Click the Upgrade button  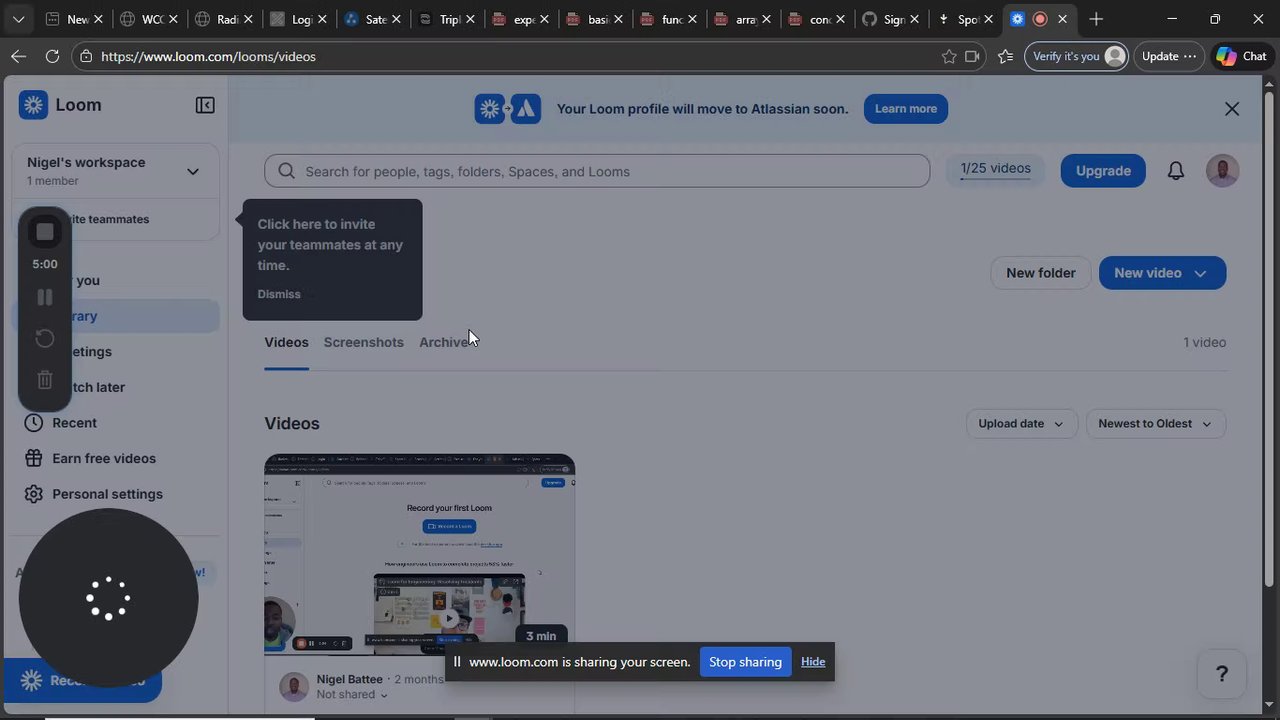tap(1103, 171)
